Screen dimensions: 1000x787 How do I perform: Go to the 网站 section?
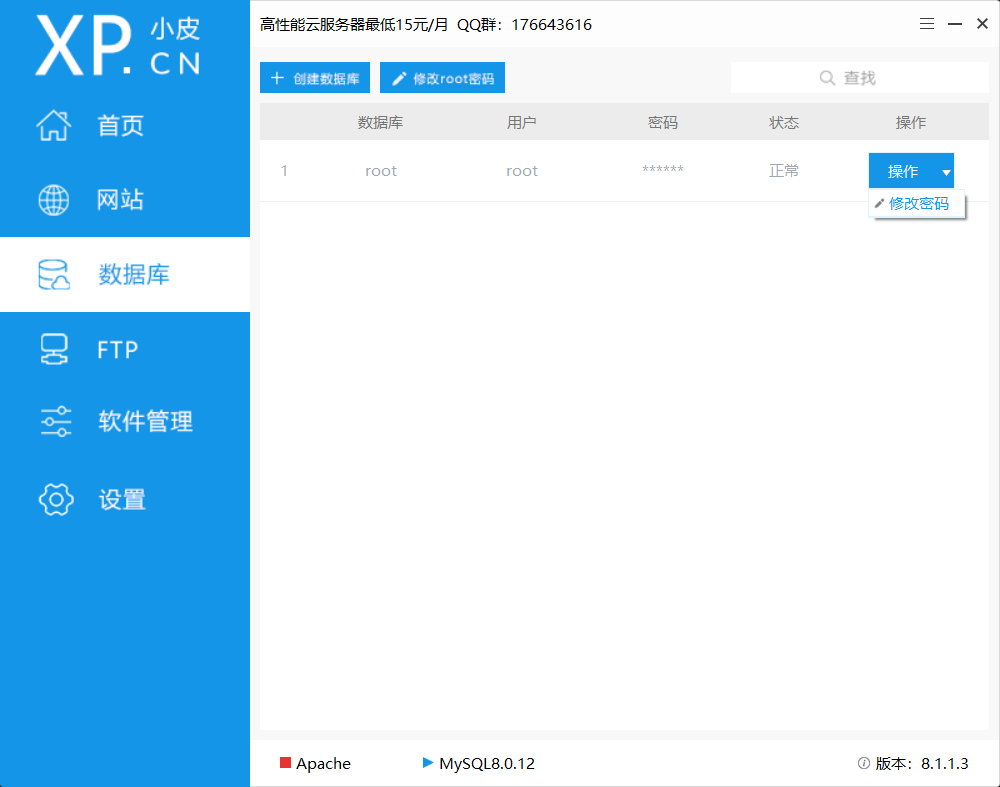pos(125,200)
